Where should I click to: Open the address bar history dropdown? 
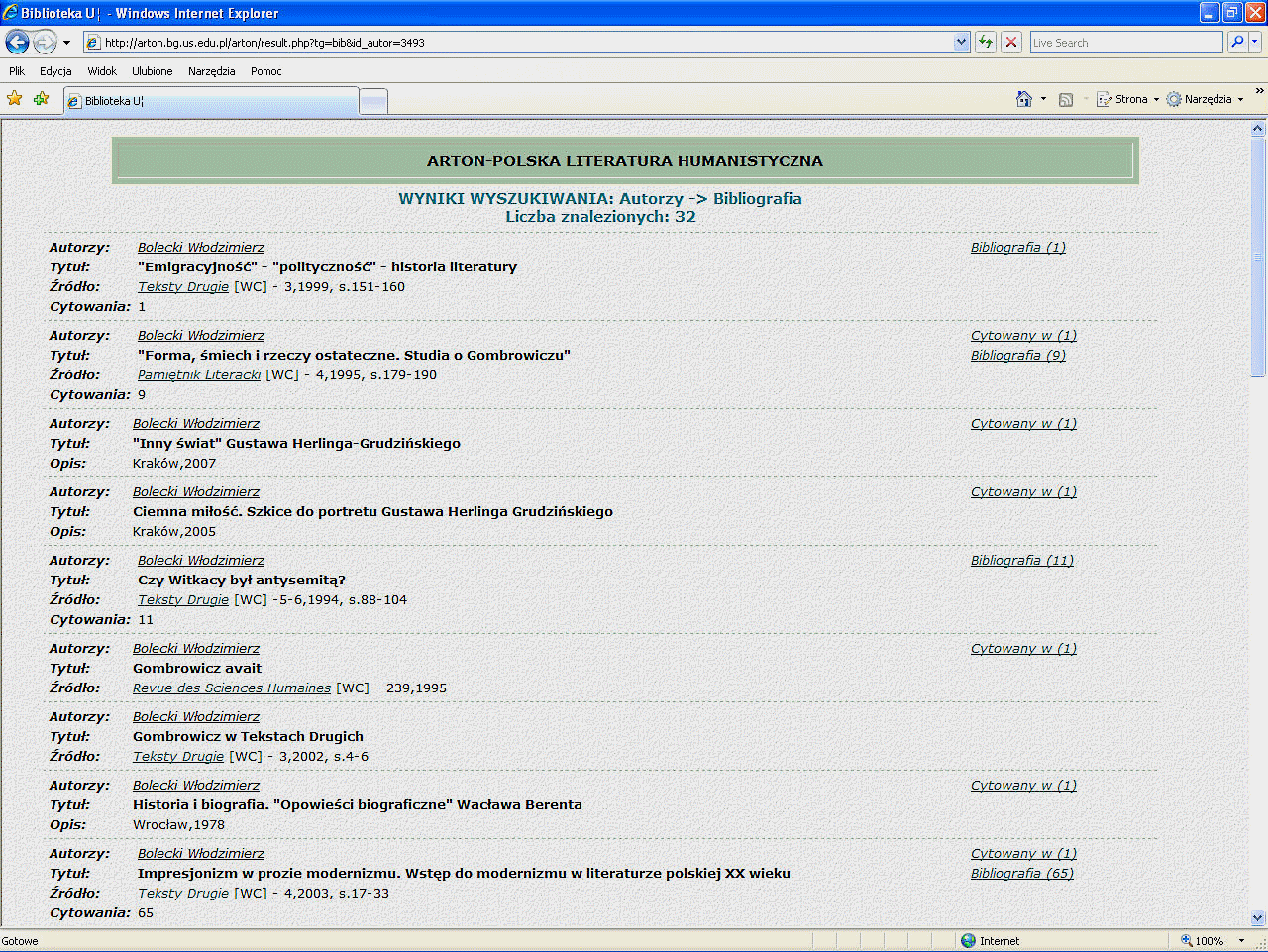(961, 42)
